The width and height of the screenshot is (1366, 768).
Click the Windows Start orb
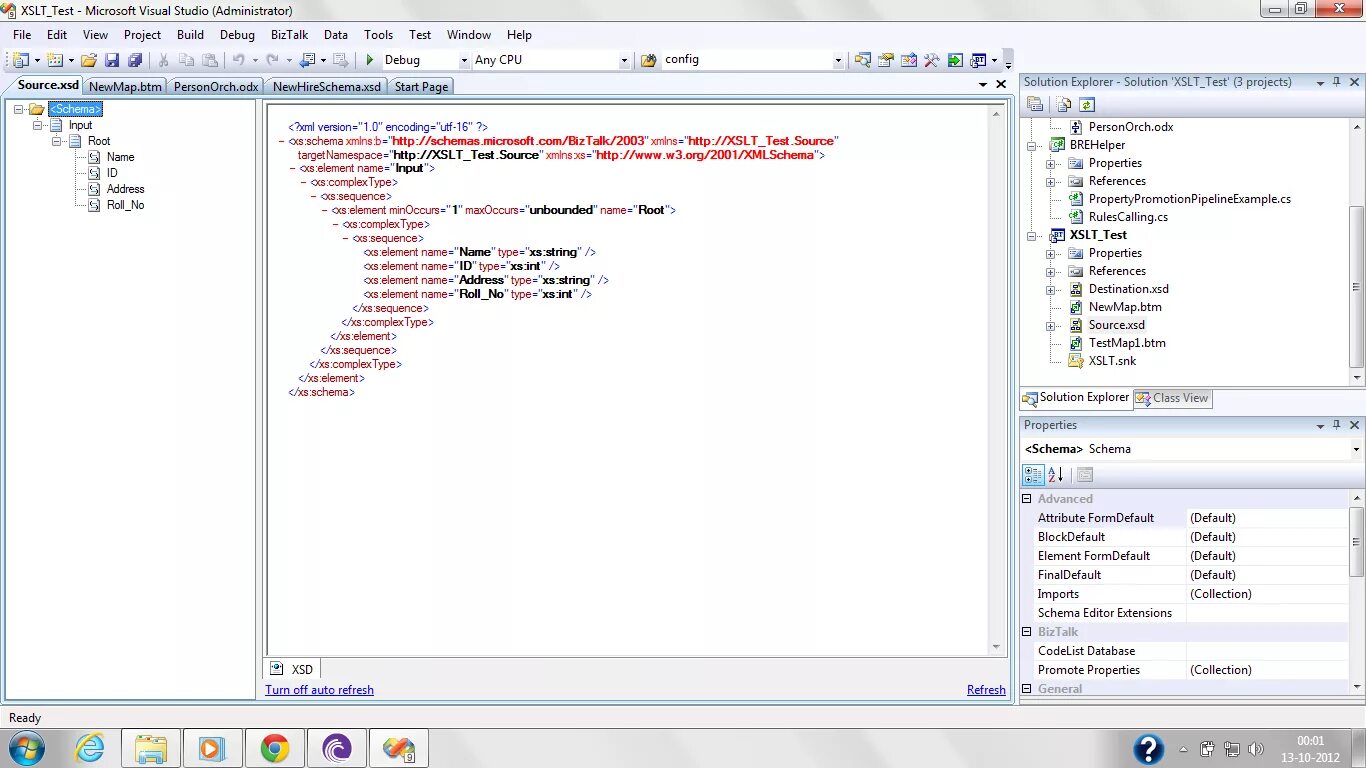coord(26,748)
